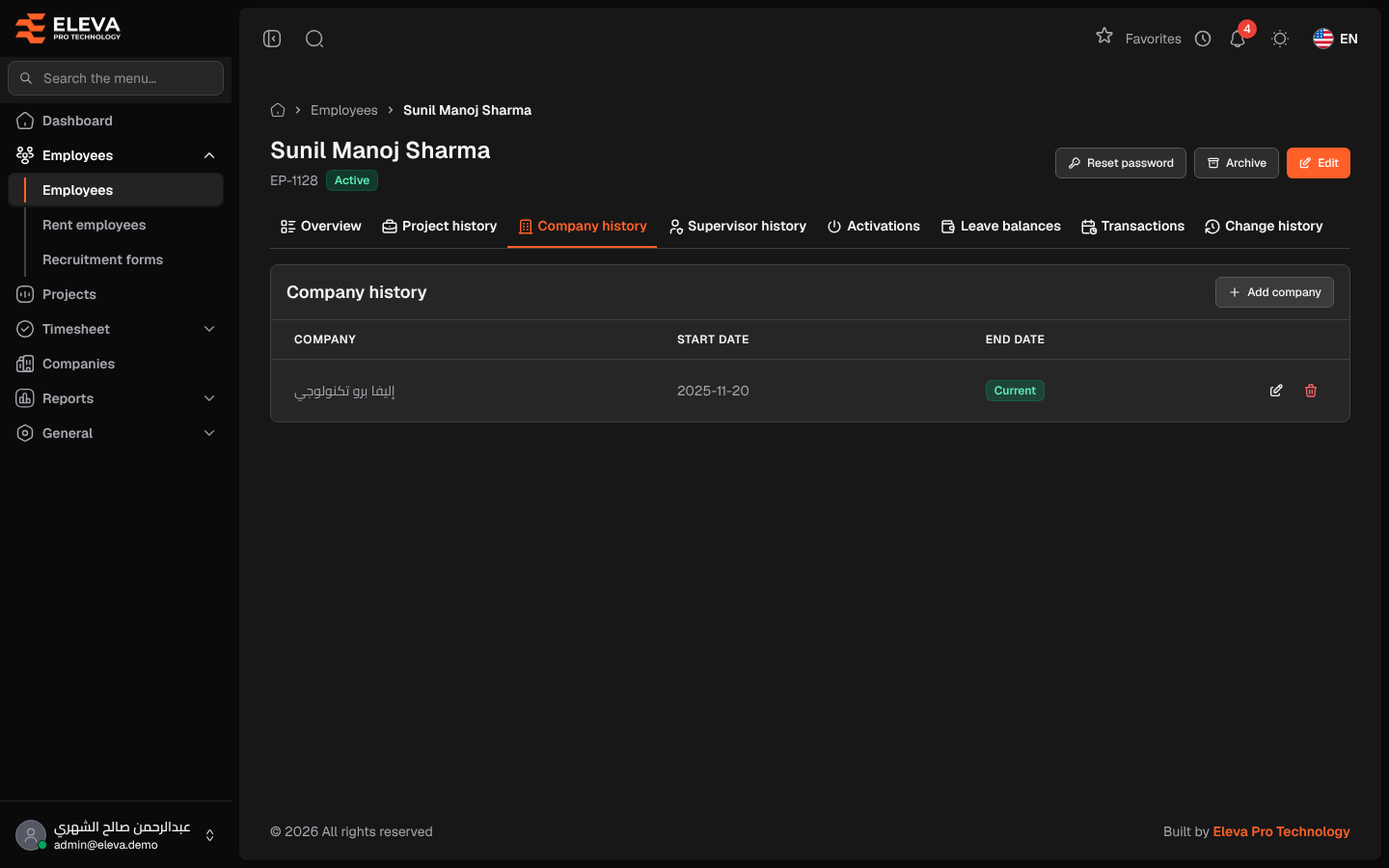Switch to the Leave balances tab

1001,227
